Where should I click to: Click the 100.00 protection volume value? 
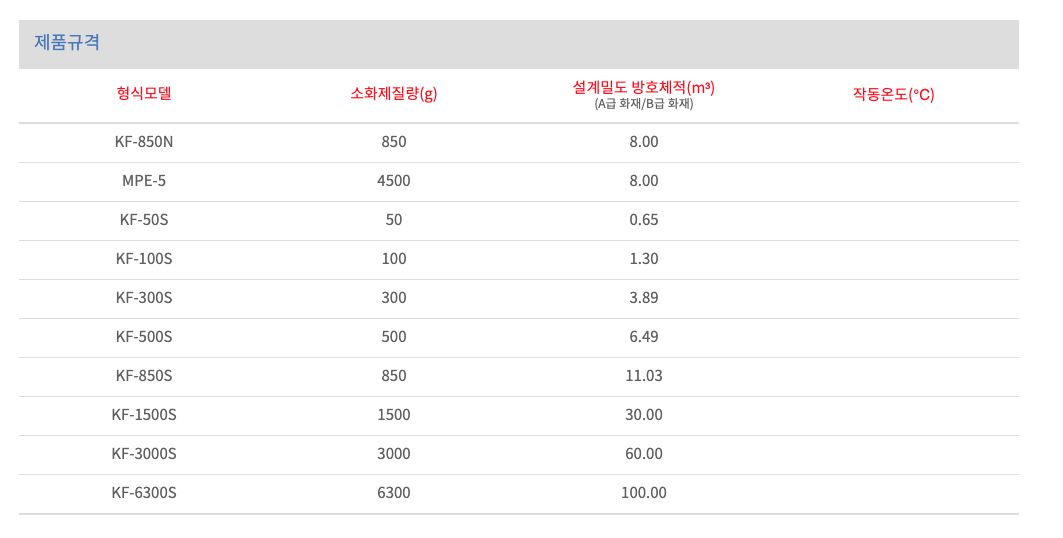tap(644, 493)
